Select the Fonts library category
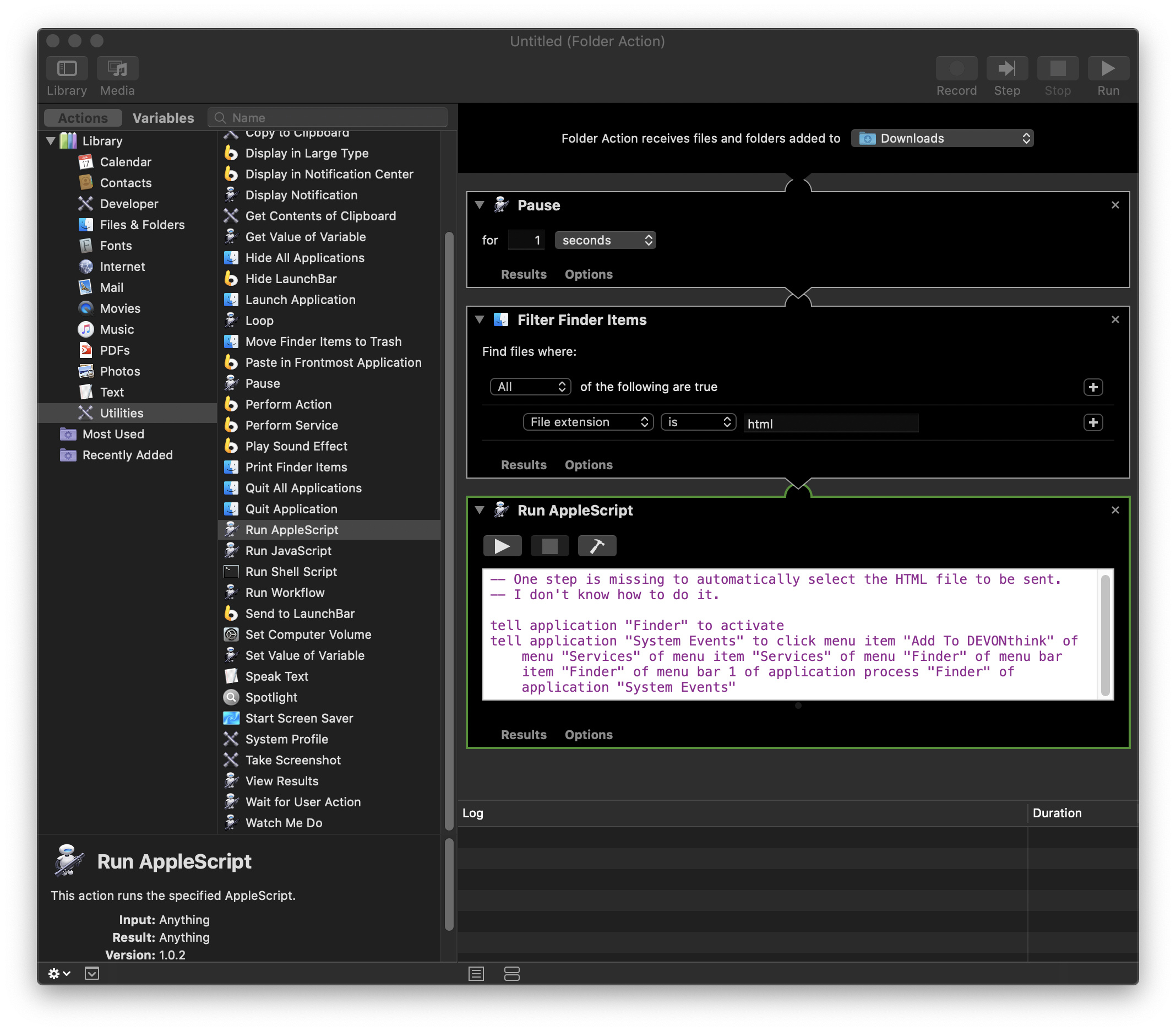 point(116,246)
